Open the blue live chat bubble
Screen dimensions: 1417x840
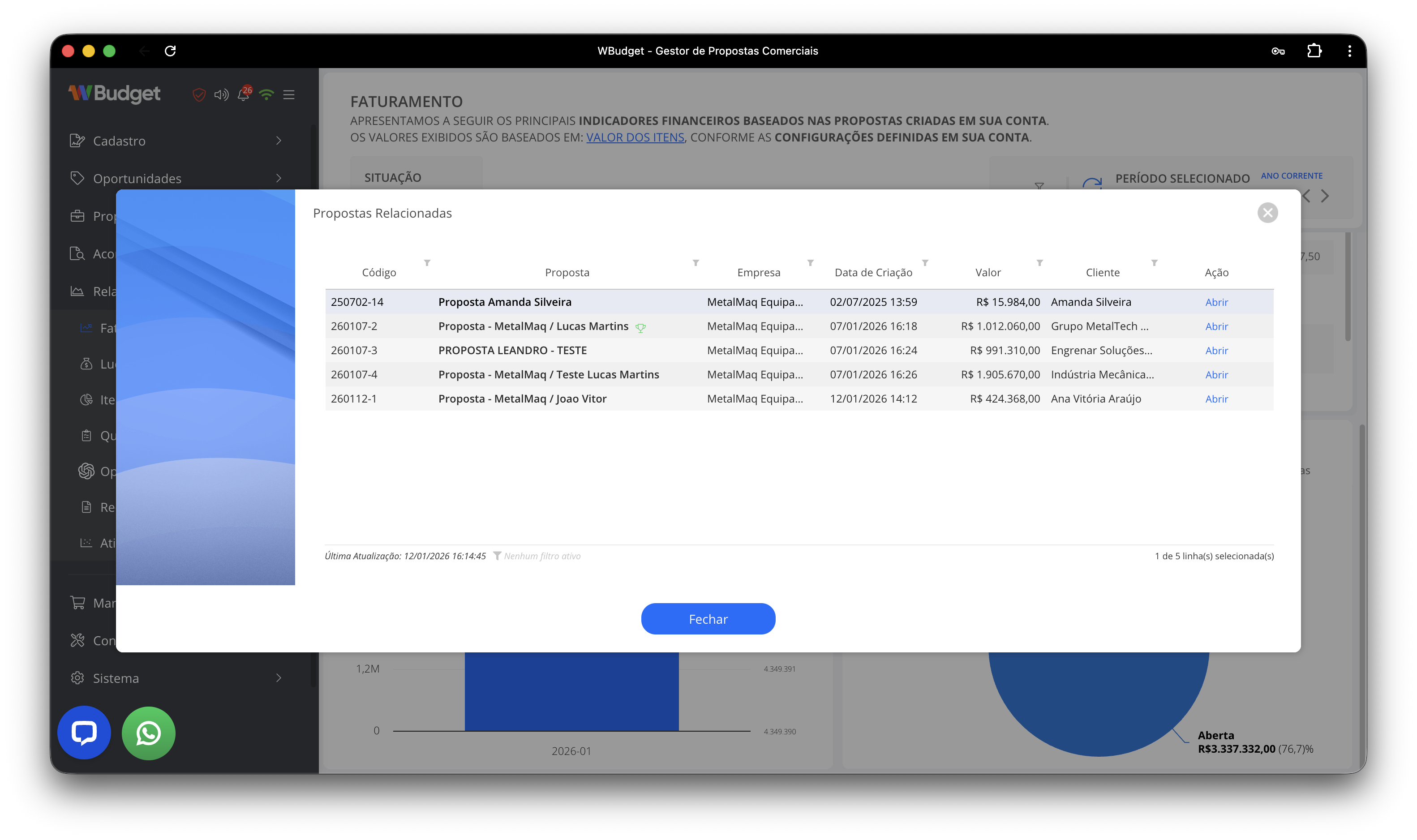tap(84, 733)
